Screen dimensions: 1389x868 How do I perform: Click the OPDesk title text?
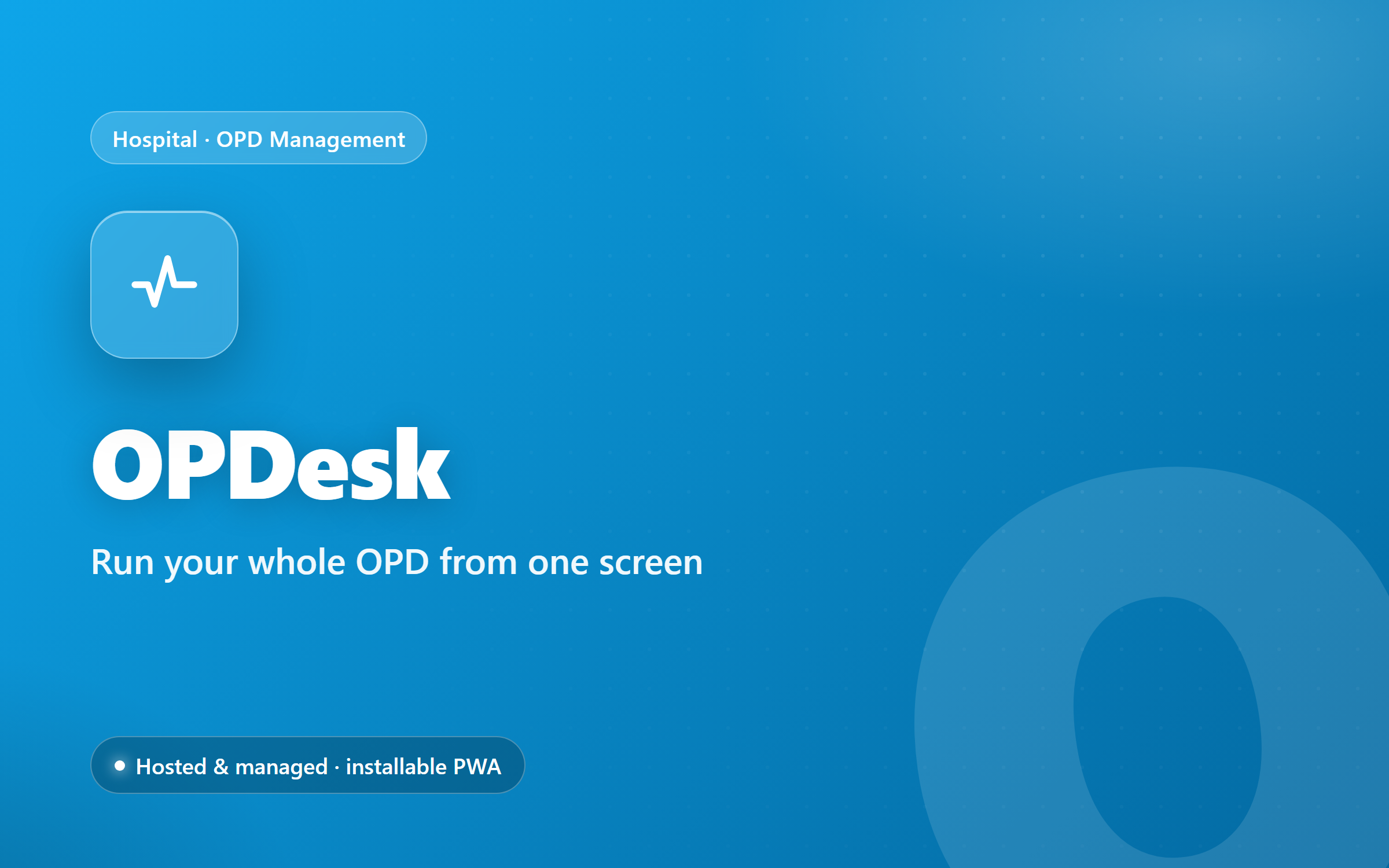point(271,464)
